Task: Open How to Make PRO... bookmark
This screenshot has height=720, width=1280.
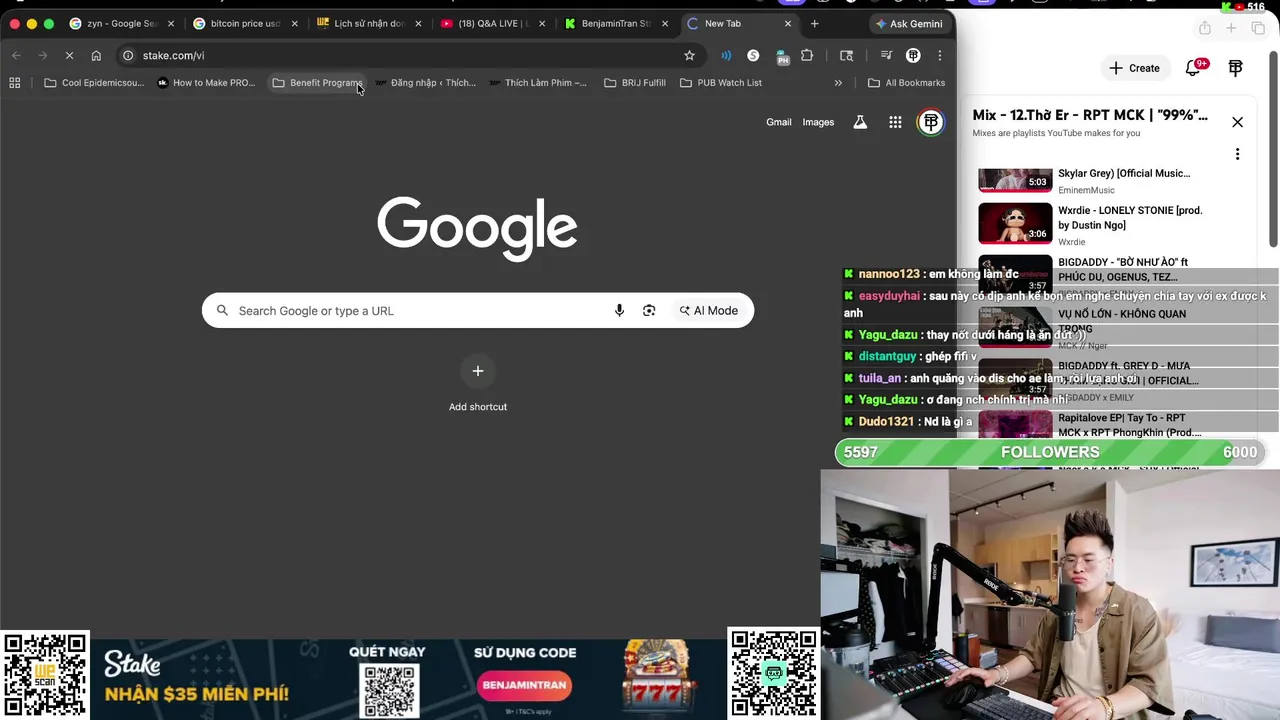Action: pyautogui.click(x=206, y=83)
